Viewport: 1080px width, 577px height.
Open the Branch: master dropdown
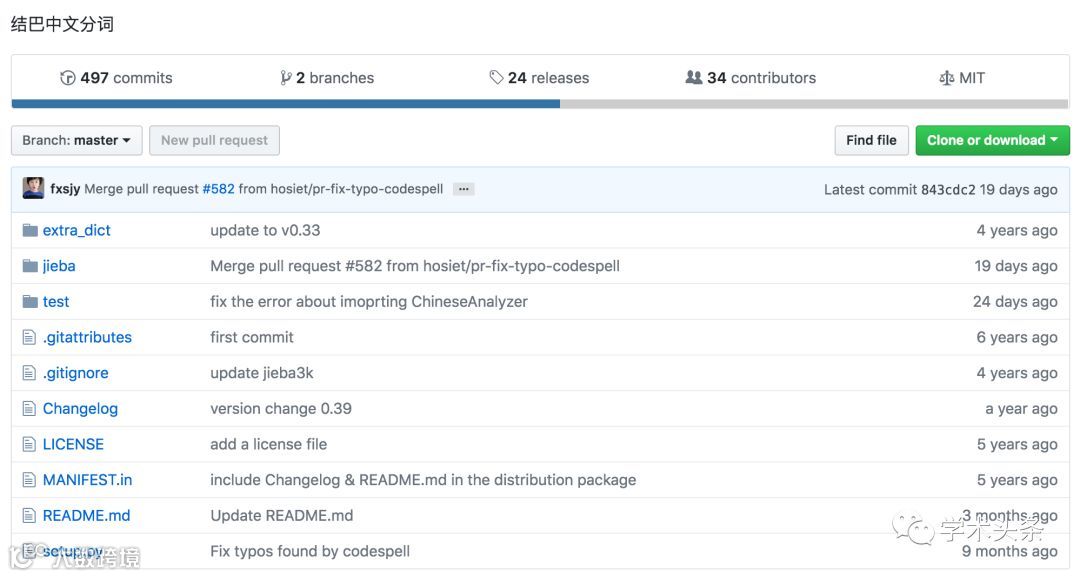point(76,140)
